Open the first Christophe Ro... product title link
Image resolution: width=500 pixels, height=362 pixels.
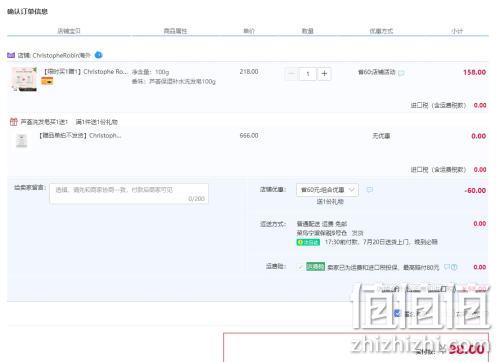pos(86,72)
